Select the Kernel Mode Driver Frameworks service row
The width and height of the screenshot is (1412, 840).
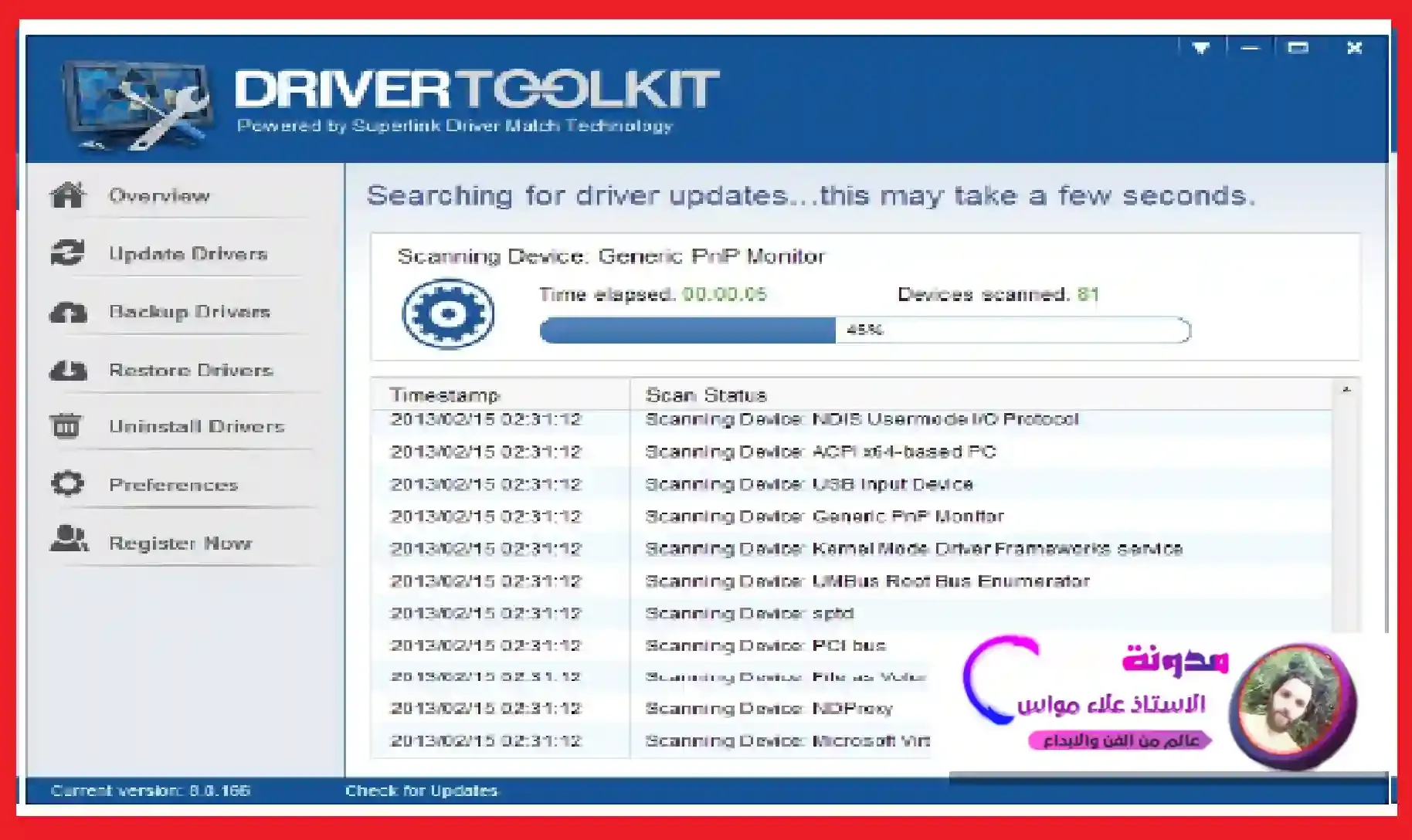(x=852, y=549)
